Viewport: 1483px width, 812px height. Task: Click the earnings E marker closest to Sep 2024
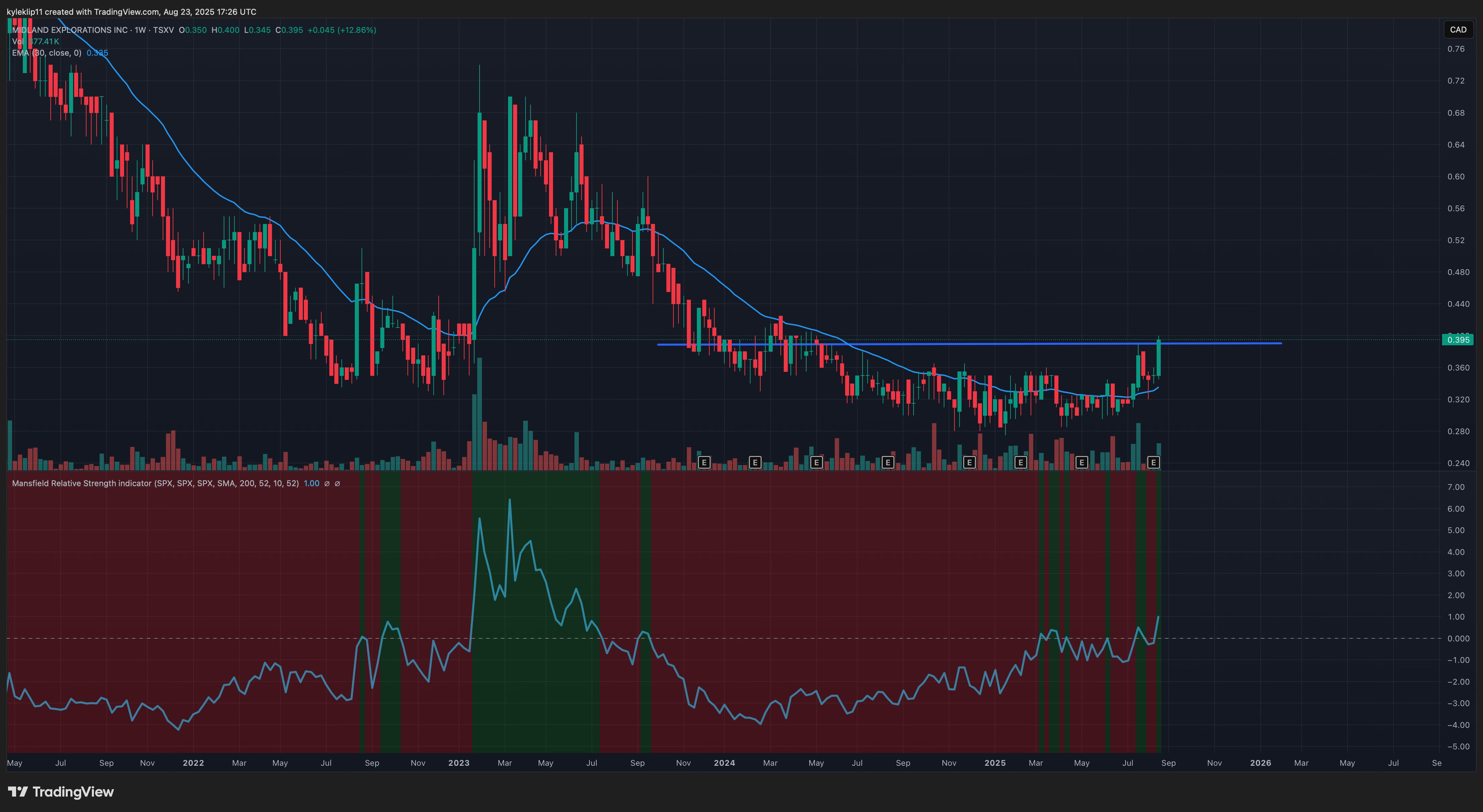(887, 462)
